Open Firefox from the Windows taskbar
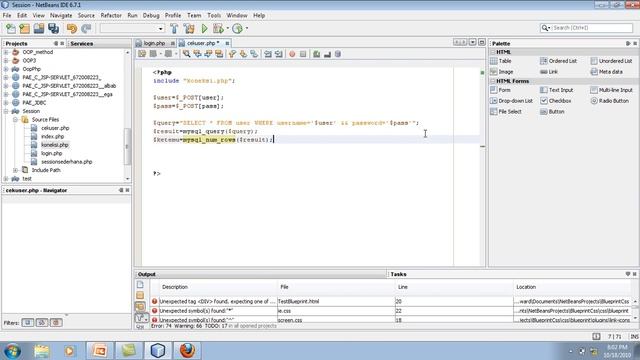Image resolution: width=640 pixels, height=360 pixels. pos(187,350)
